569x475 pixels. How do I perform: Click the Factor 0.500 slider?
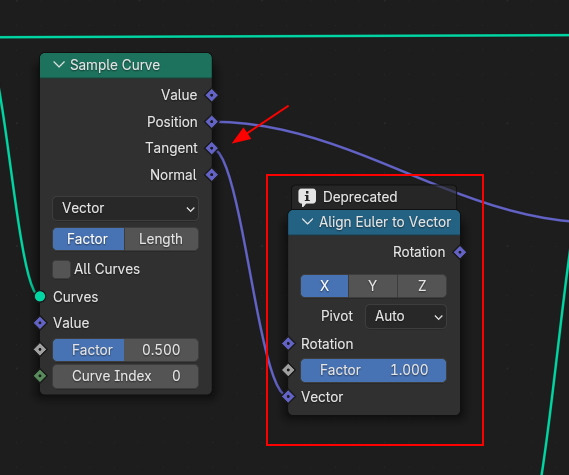point(126,350)
